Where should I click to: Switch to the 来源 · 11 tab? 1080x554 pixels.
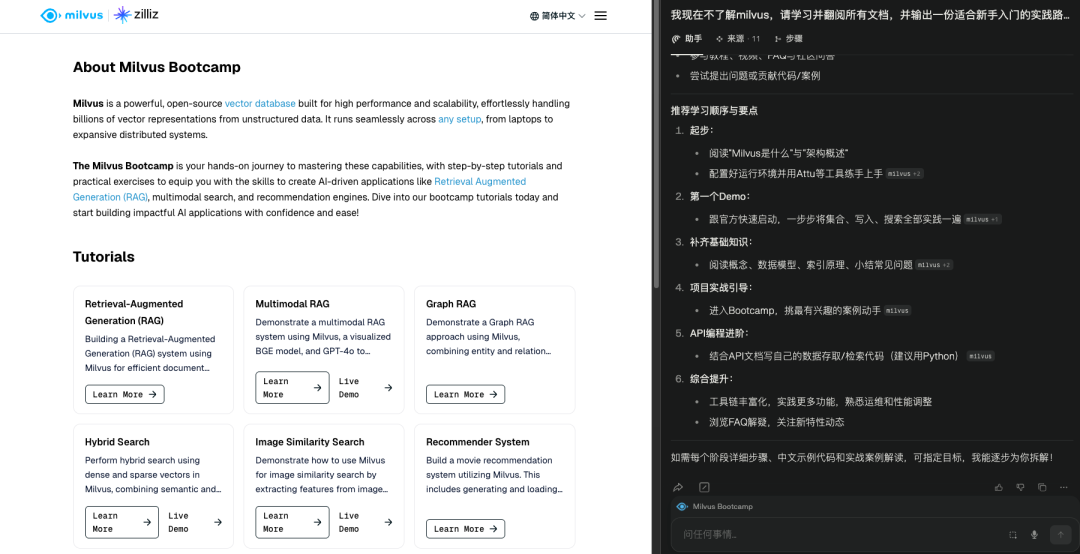[738, 39]
